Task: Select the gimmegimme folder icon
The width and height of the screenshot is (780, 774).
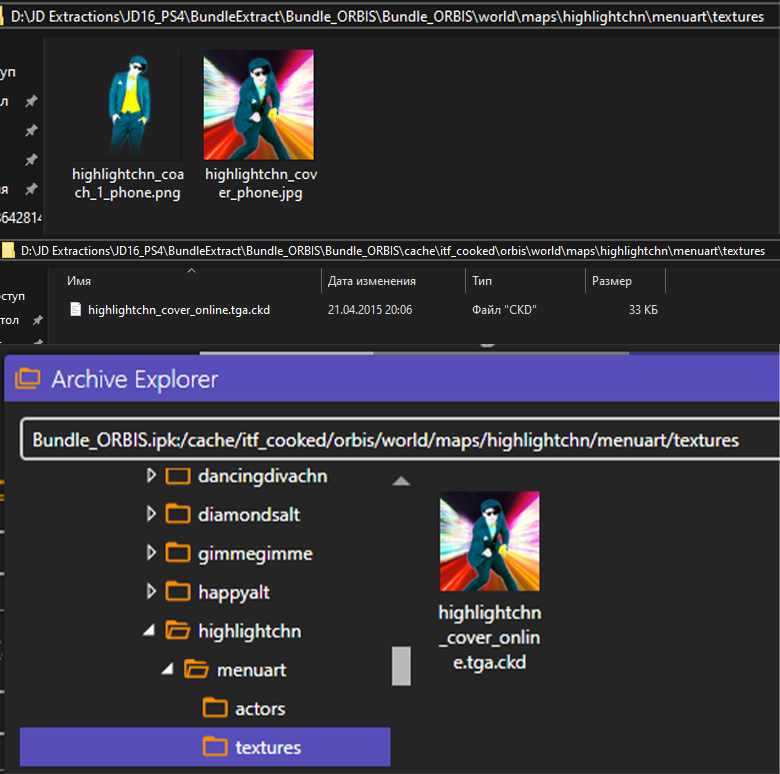Action: 178,553
